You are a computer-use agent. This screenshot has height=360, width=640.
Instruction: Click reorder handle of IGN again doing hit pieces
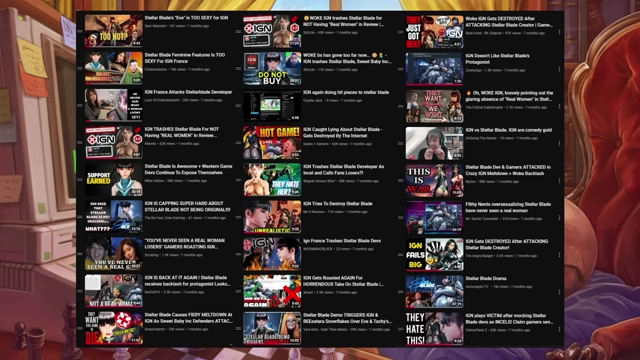[x=238, y=106]
